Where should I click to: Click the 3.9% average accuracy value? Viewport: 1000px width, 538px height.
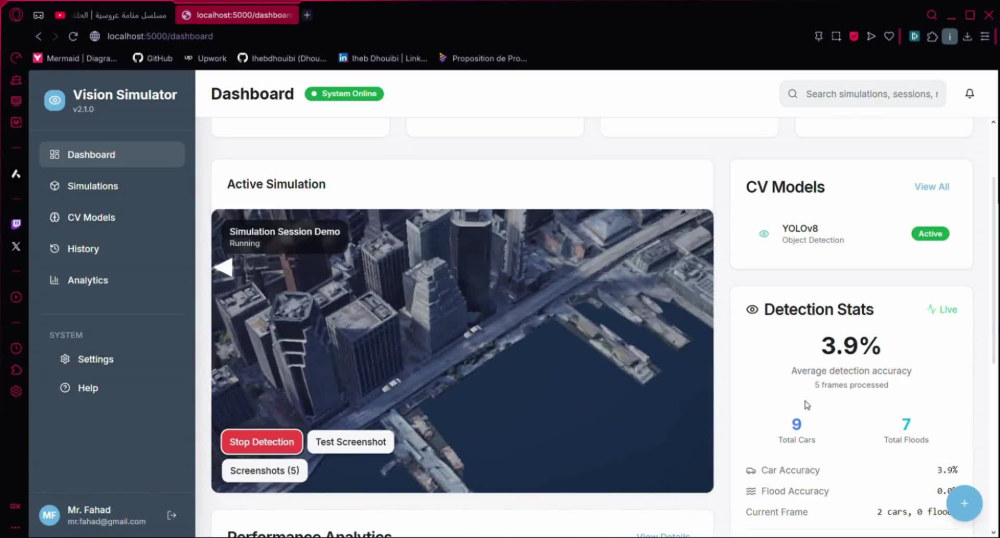851,345
